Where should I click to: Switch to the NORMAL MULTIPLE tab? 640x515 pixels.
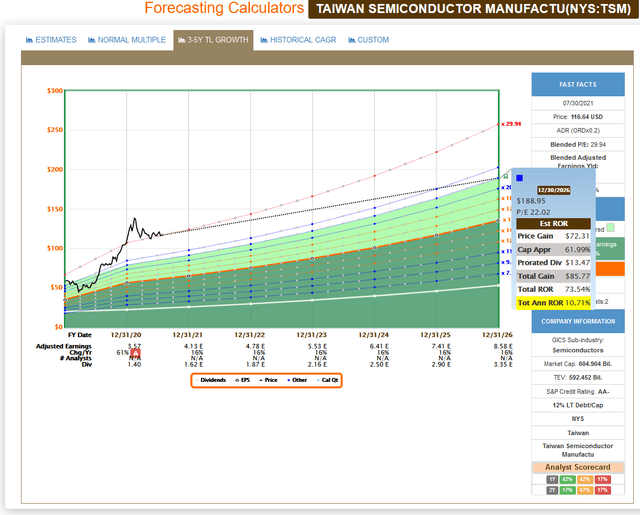click(127, 40)
